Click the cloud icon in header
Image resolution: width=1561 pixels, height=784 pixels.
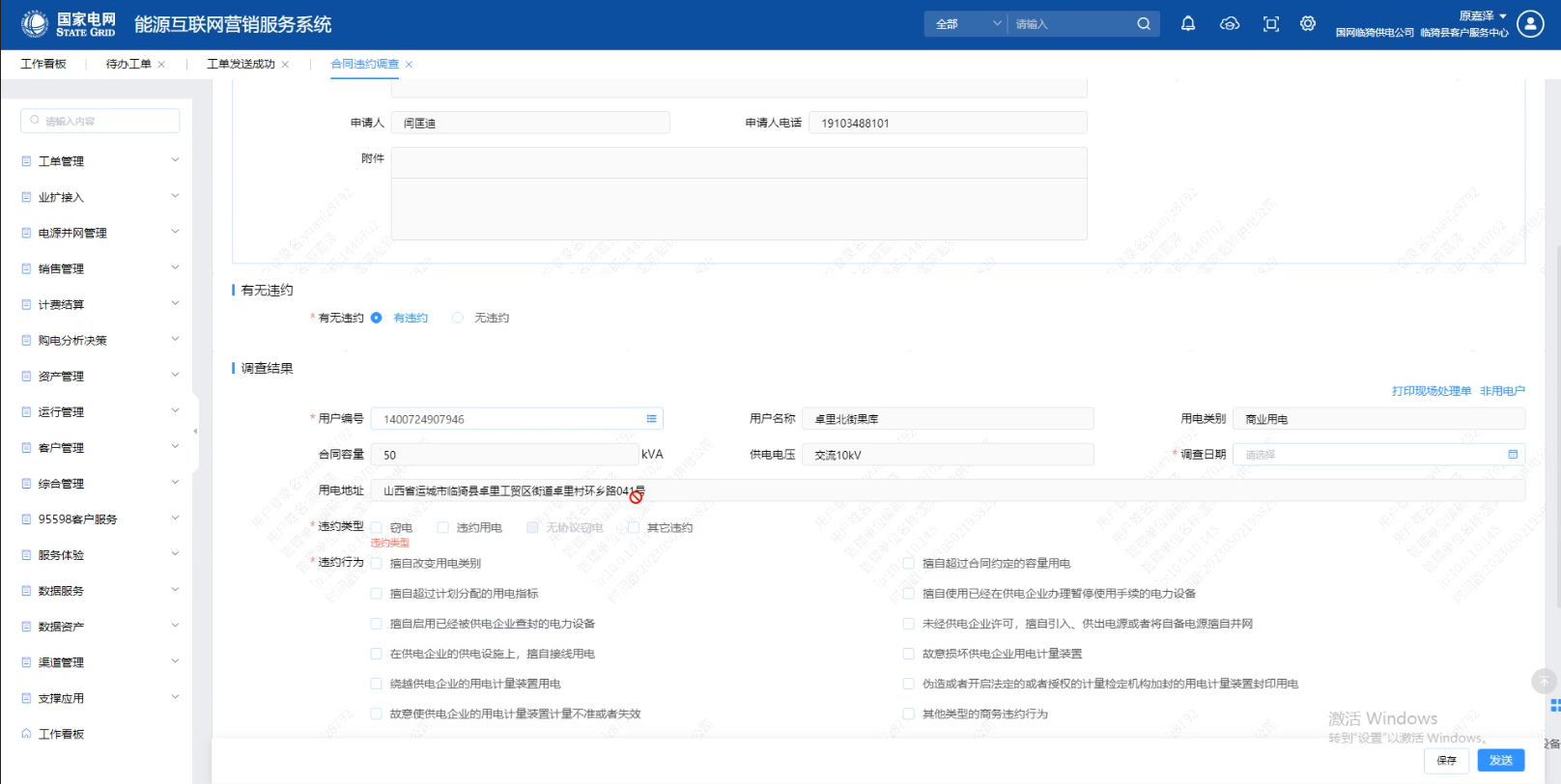(1230, 24)
